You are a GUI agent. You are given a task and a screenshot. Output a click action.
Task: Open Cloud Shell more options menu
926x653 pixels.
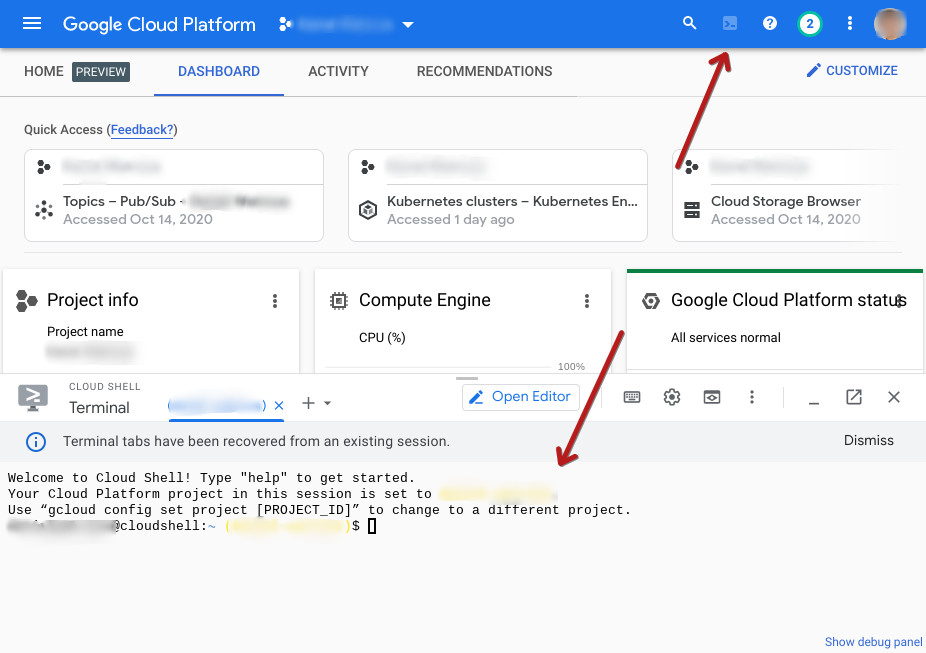pos(752,397)
